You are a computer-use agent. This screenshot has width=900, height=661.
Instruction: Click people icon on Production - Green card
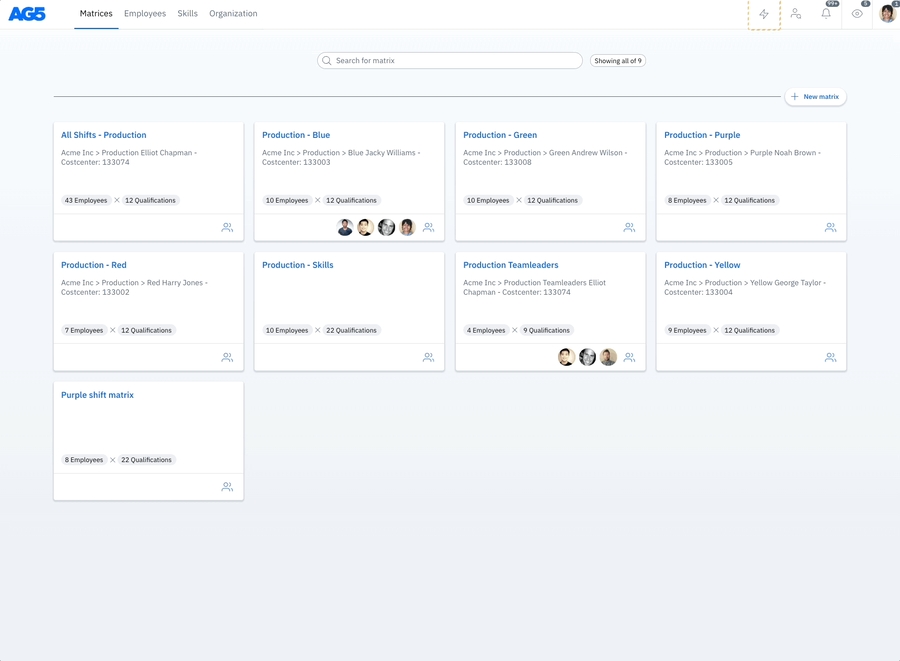(629, 228)
